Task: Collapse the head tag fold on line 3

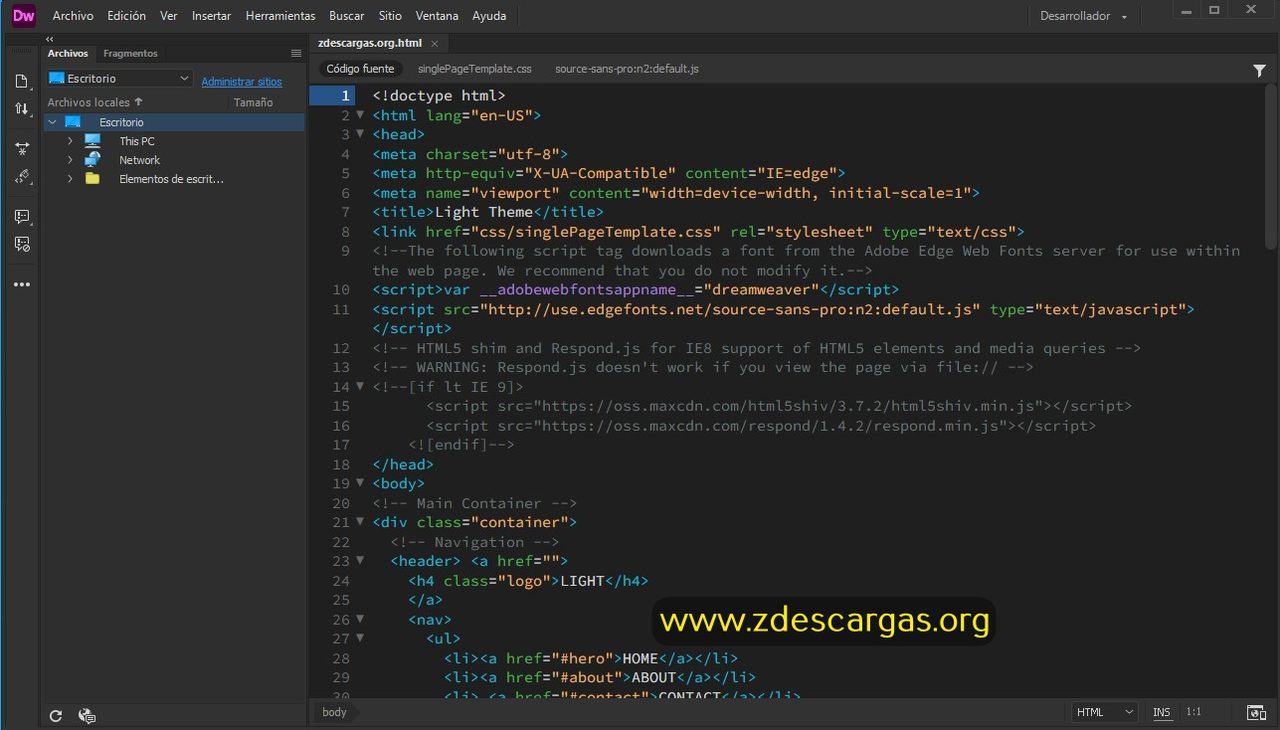Action: (360, 134)
